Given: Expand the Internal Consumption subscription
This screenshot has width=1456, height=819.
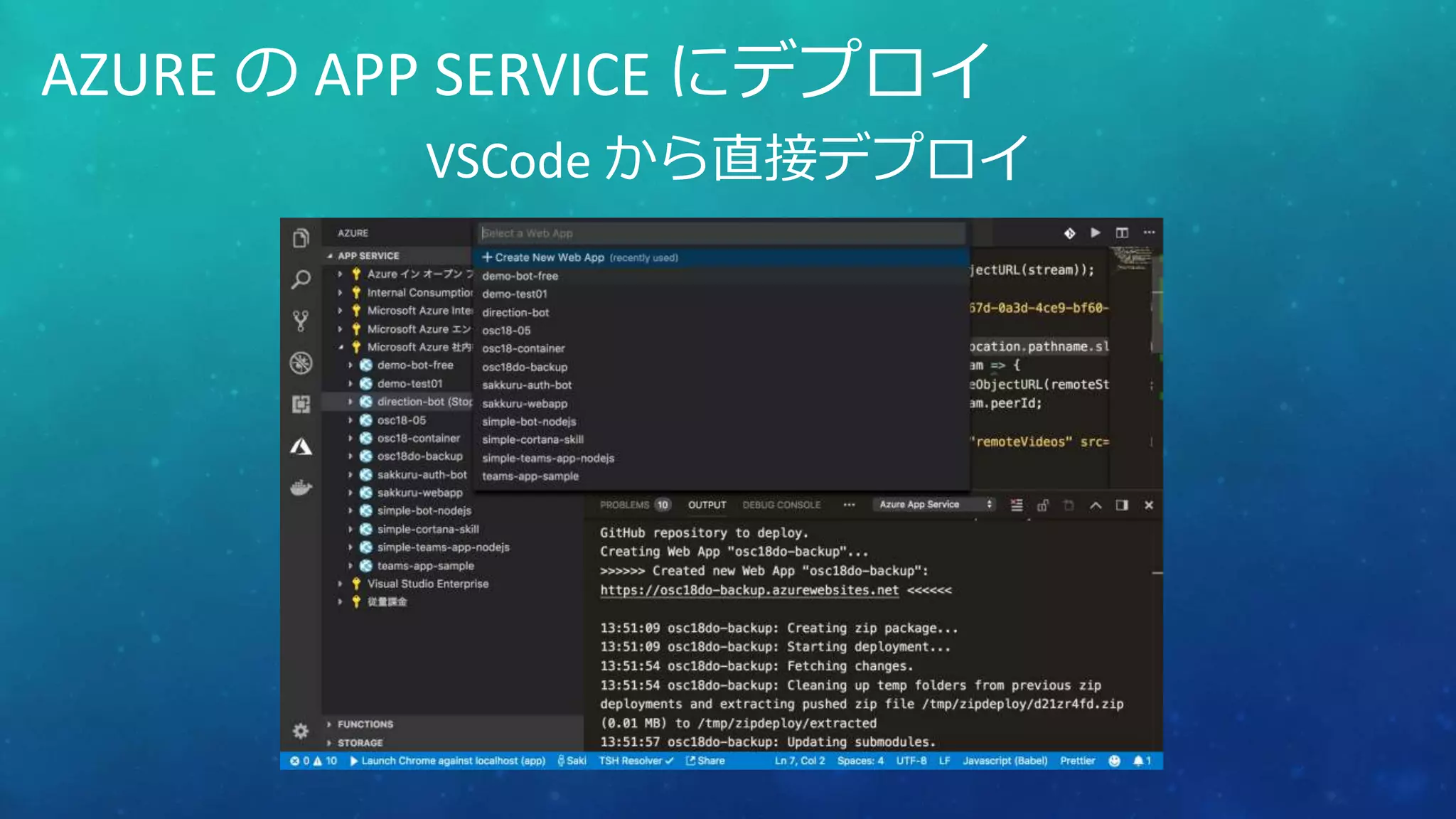Looking at the screenshot, I should pos(340,292).
